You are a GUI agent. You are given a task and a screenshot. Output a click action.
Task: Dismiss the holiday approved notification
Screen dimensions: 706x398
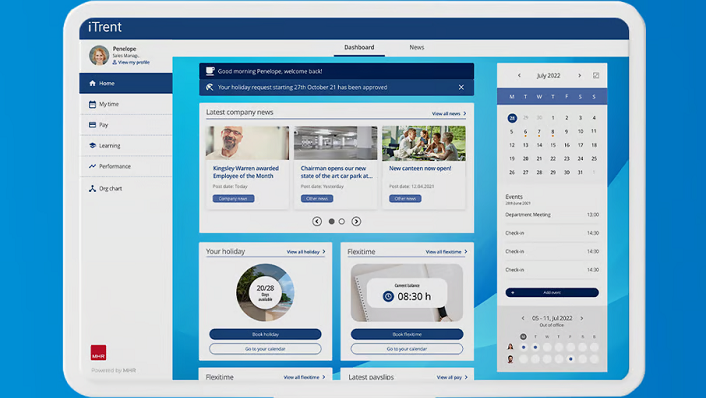[461, 87]
